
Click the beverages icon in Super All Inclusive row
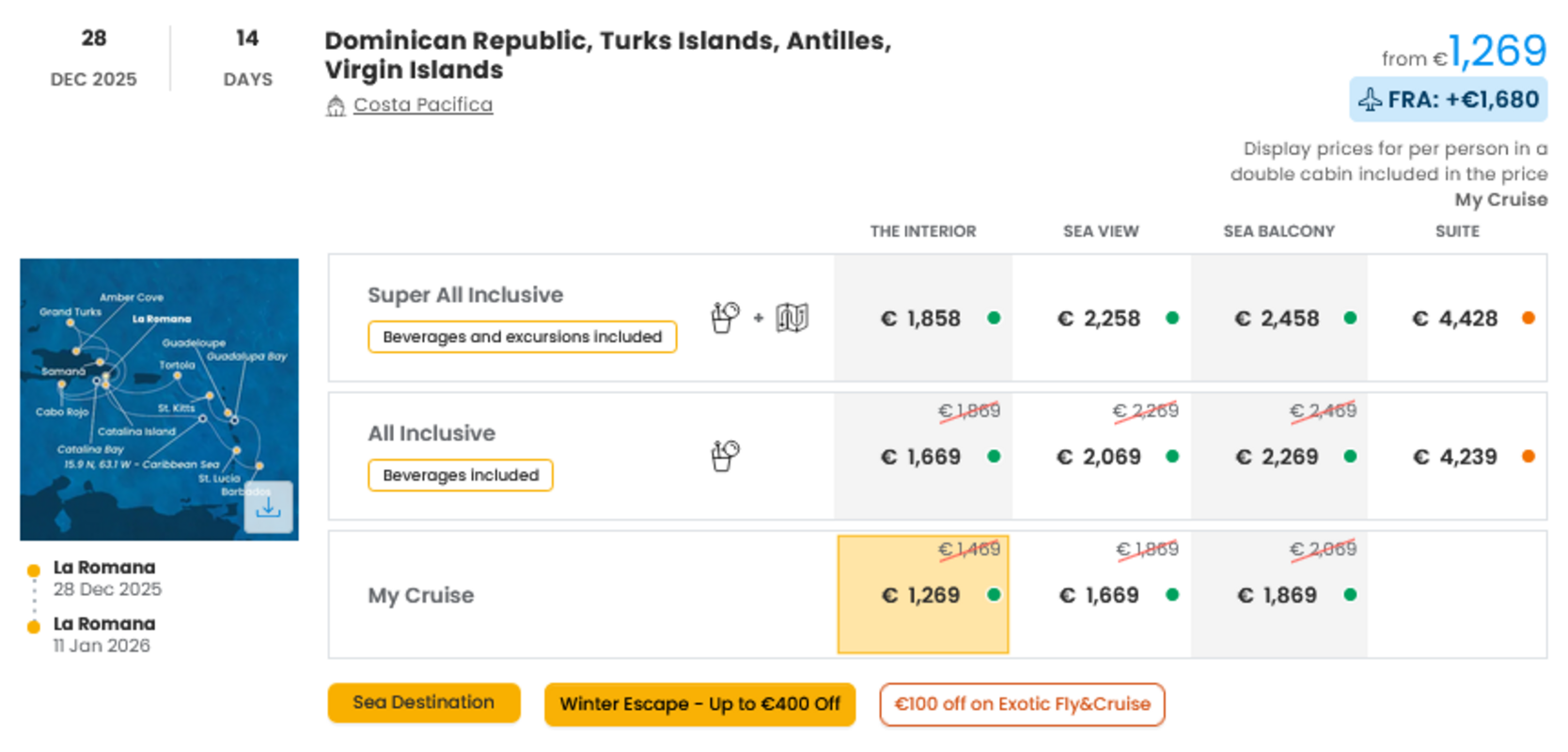[x=725, y=318]
